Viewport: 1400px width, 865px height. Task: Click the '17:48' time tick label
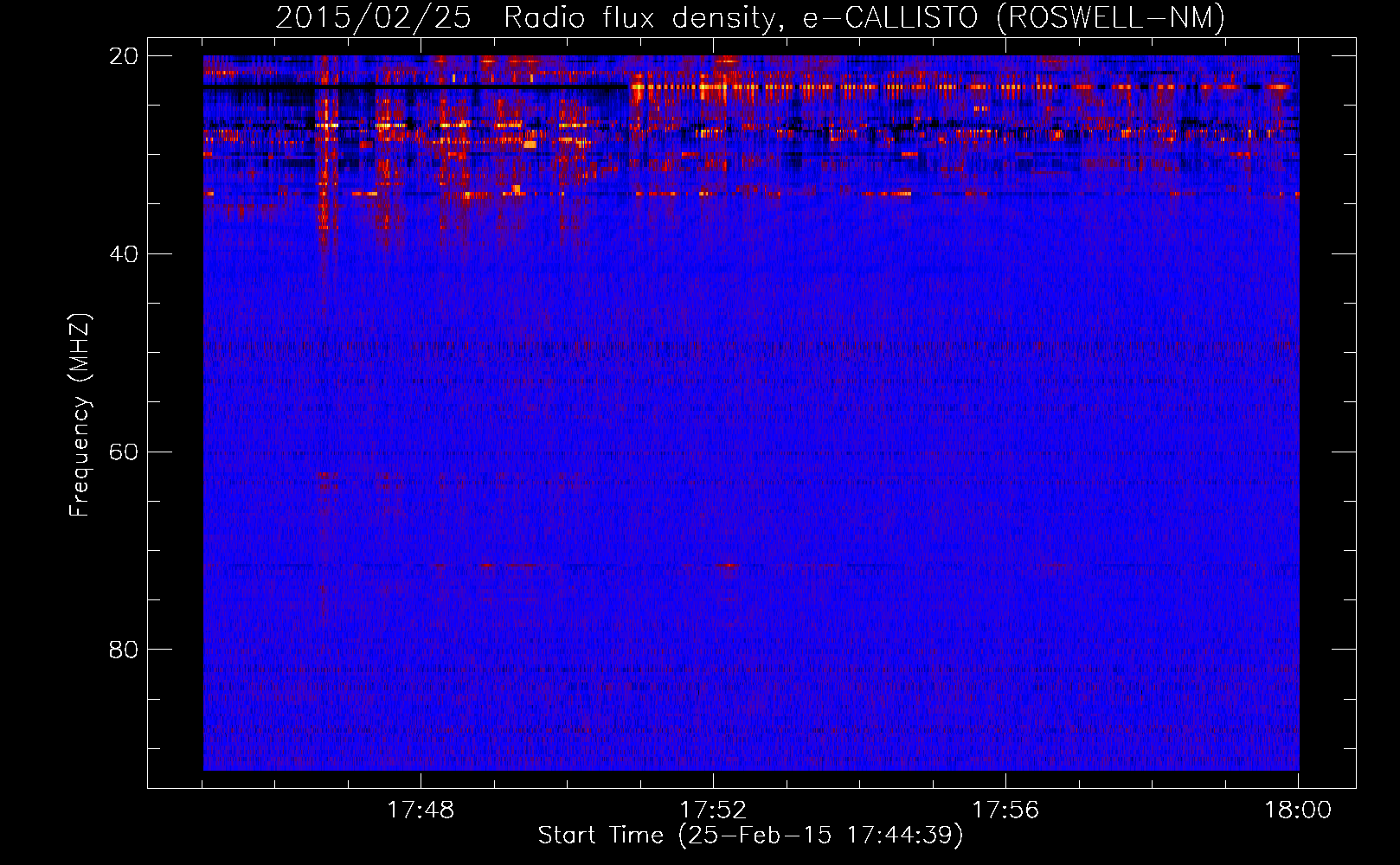(421, 811)
